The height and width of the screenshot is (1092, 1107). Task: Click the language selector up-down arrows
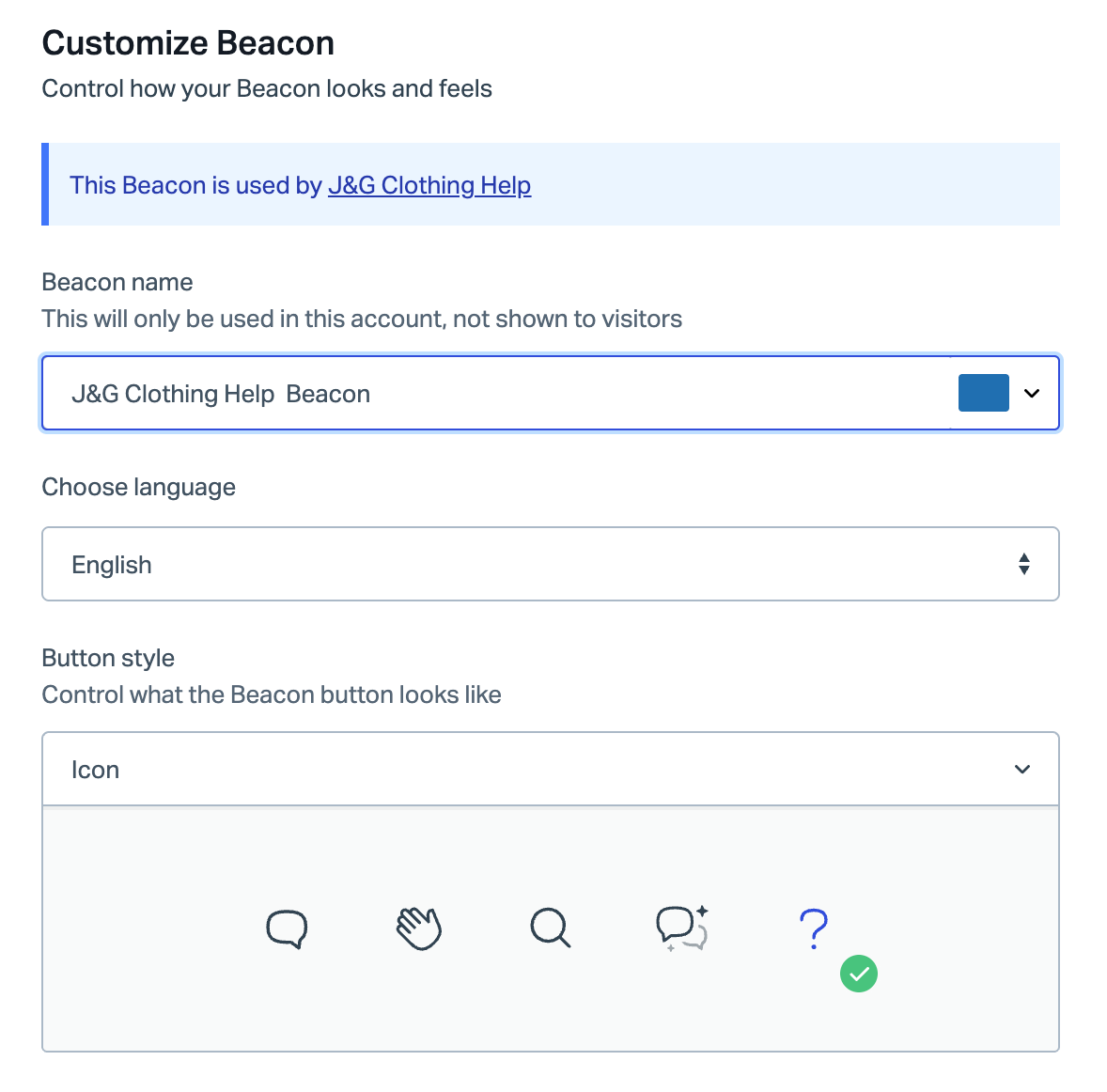pyautogui.click(x=1023, y=564)
